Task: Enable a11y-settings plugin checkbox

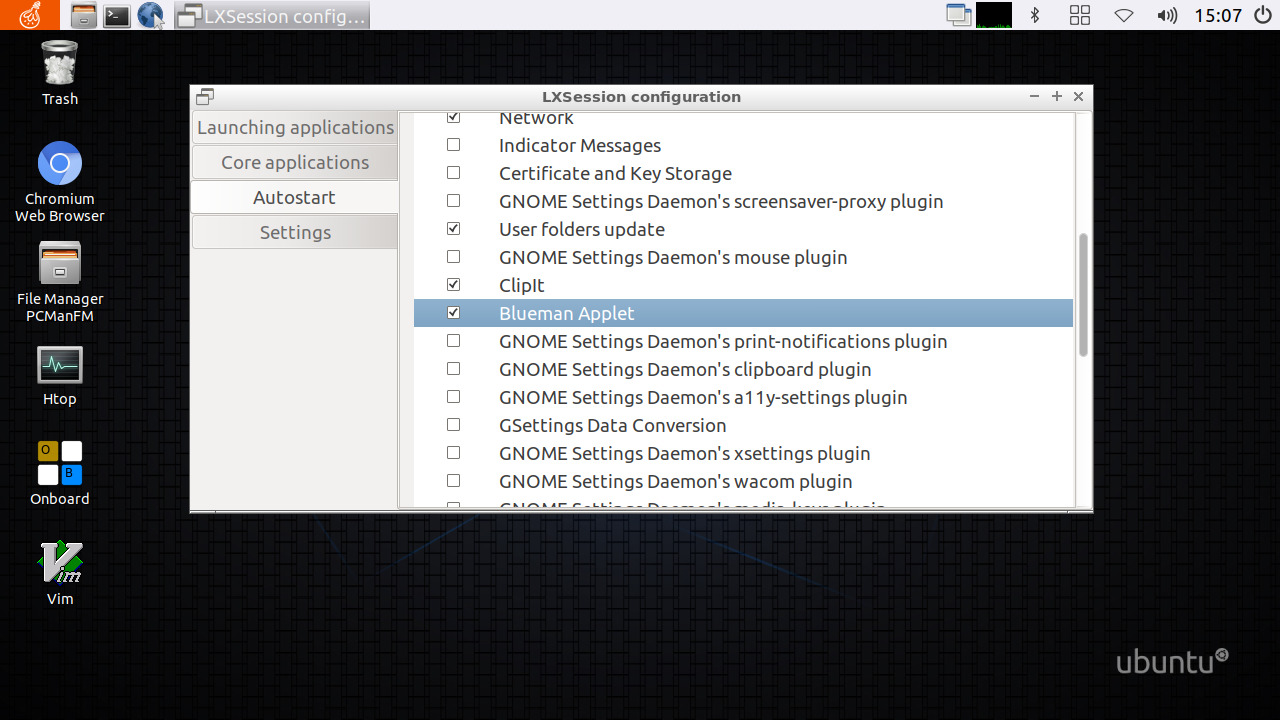Action: coord(453,397)
